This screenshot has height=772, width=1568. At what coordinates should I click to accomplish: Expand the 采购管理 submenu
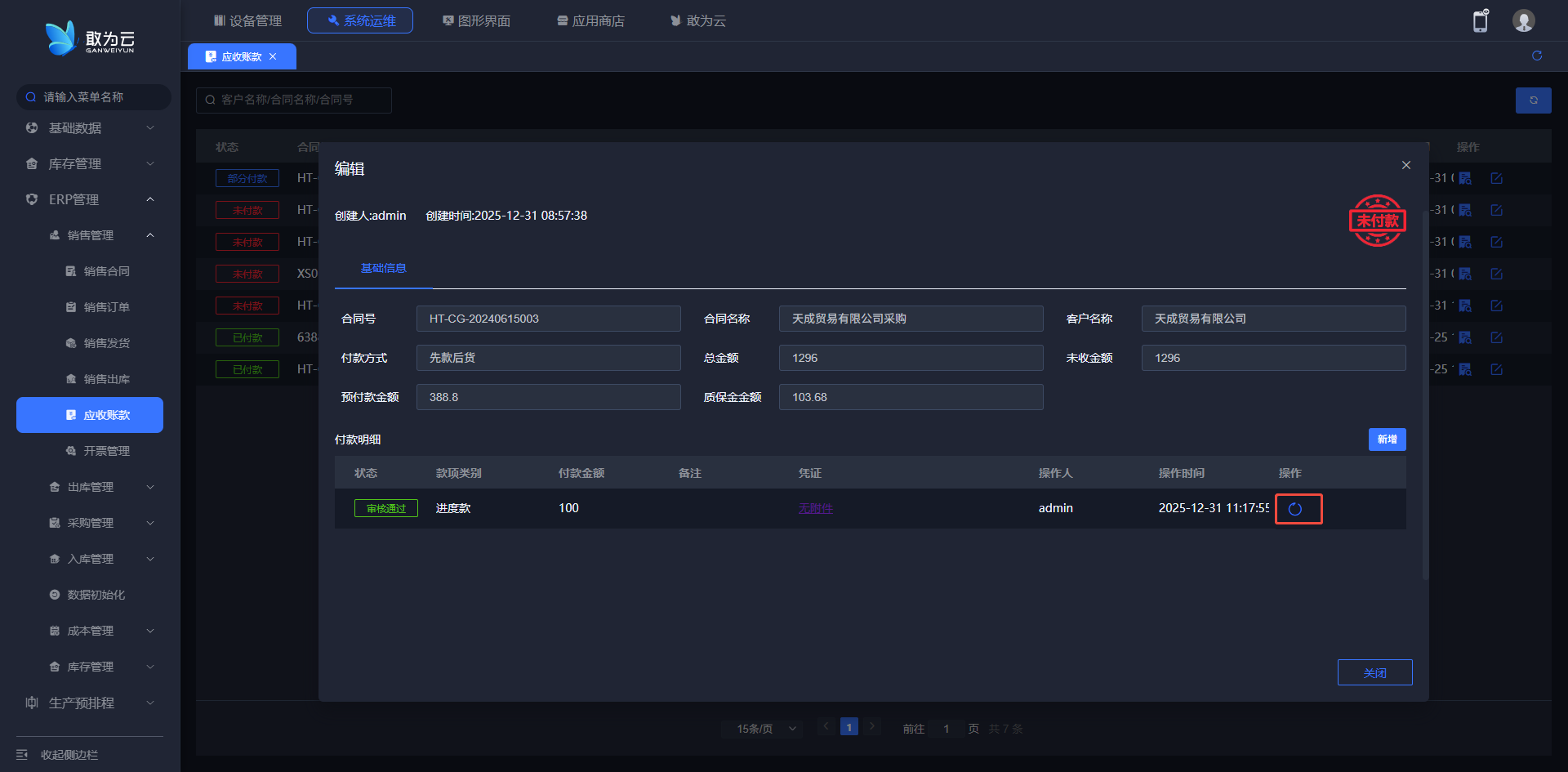(x=101, y=523)
